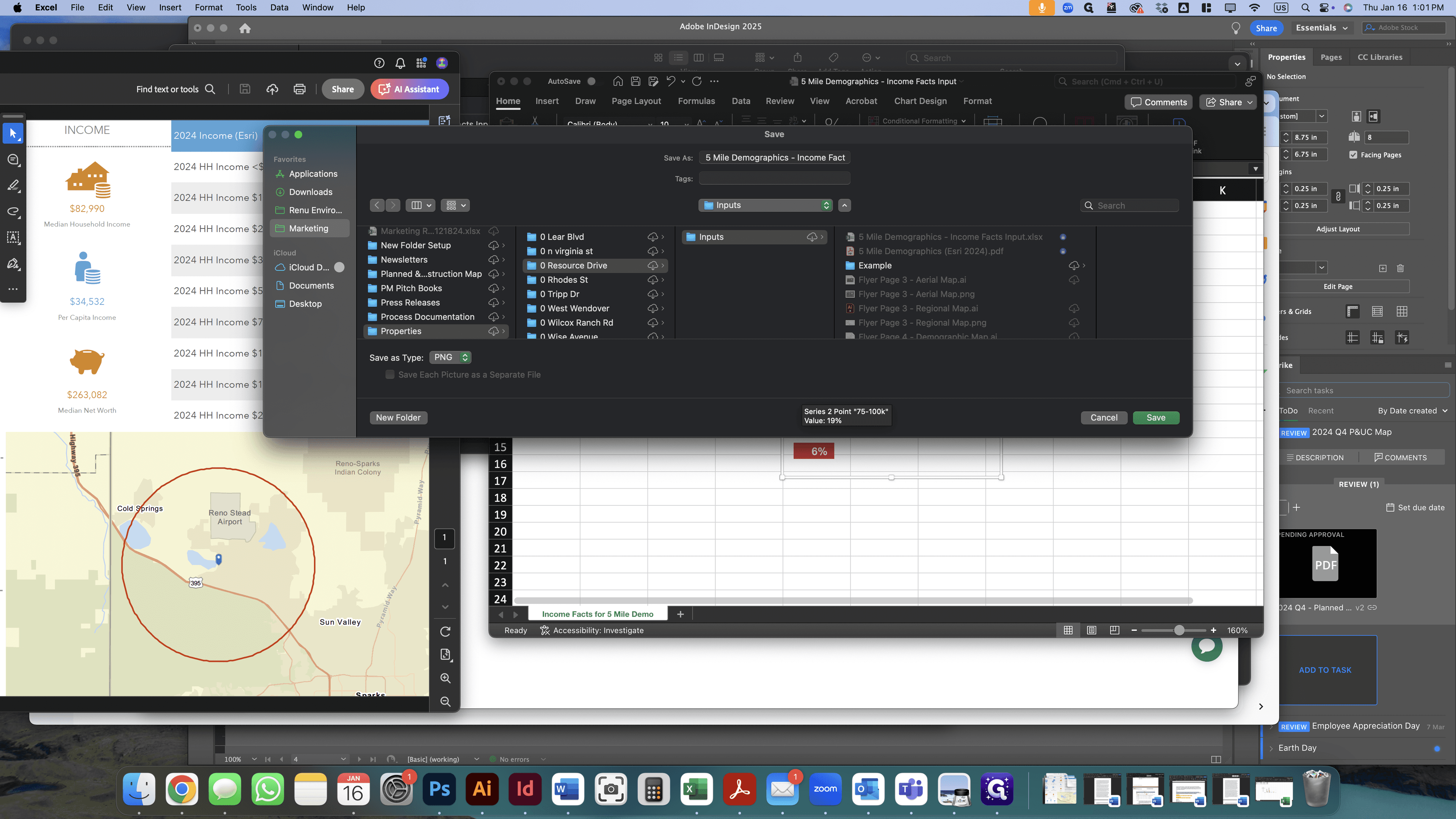This screenshot has height=819, width=1456.
Task: Open Illustrator from the Dock
Action: (x=482, y=789)
